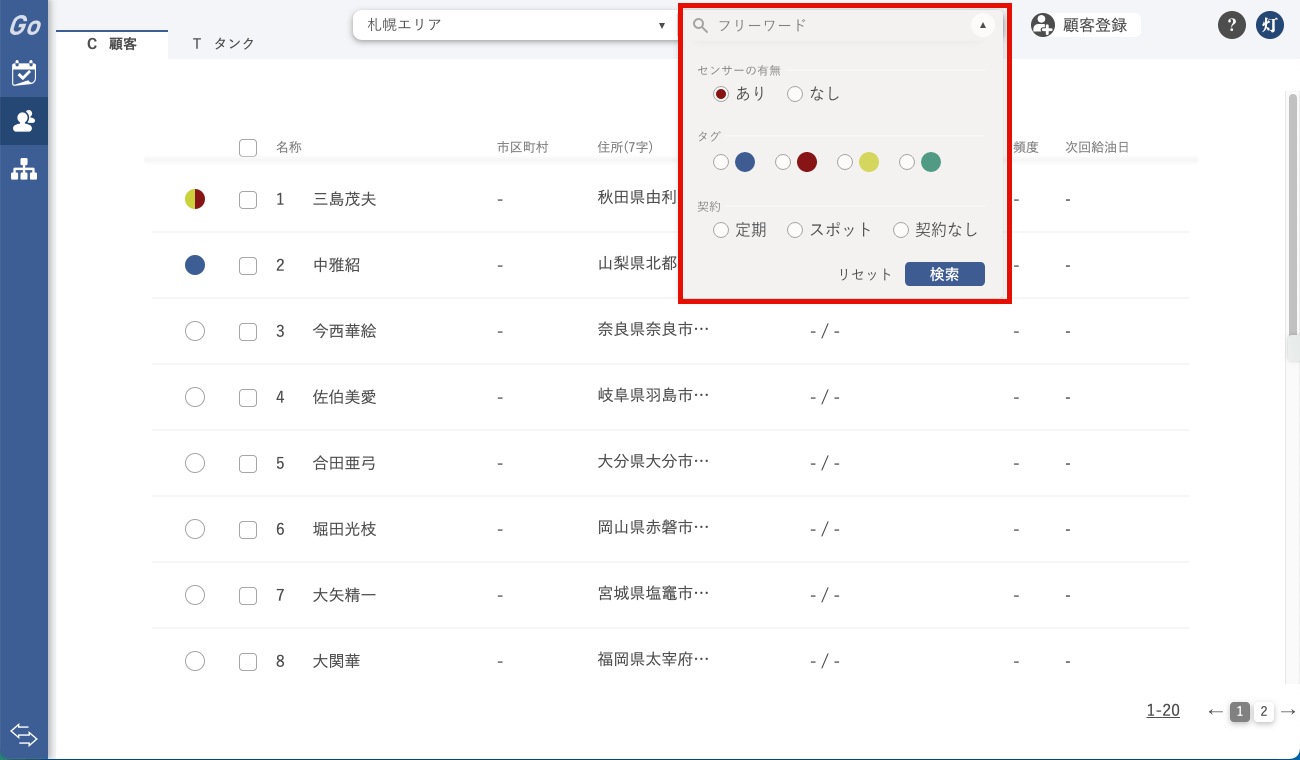Viewport: 1300px width, 760px height.
Task: Go to previous page arrow
Action: (1215, 711)
